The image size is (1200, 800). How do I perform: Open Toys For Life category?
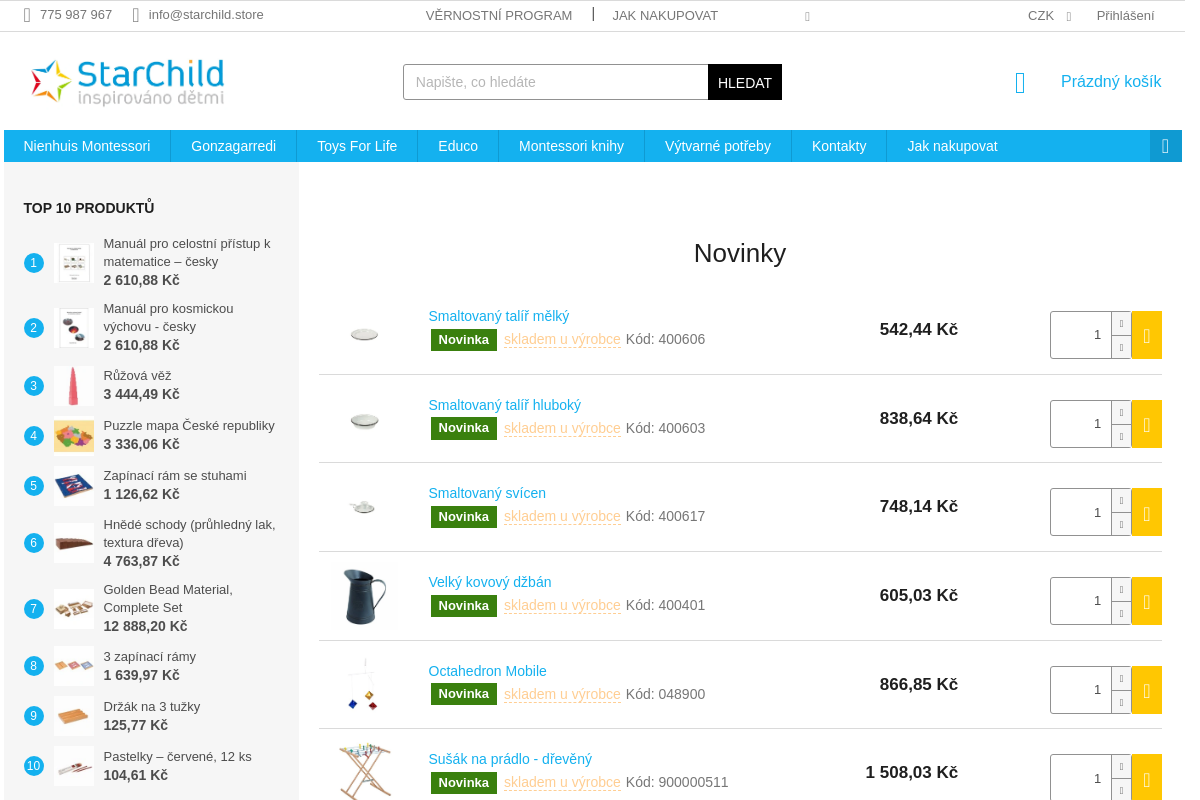pyautogui.click(x=357, y=146)
